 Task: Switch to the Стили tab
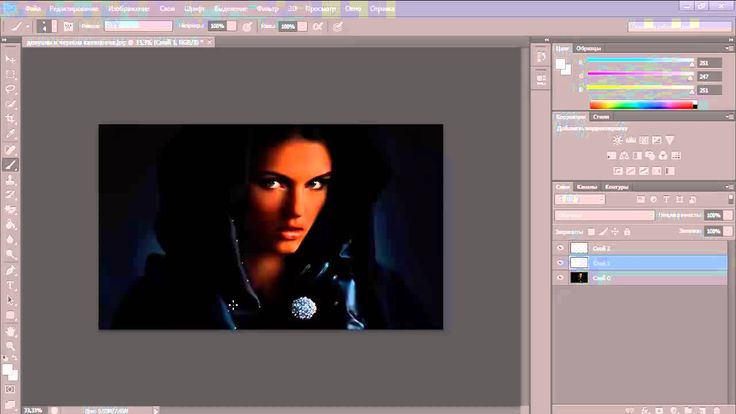tap(601, 117)
